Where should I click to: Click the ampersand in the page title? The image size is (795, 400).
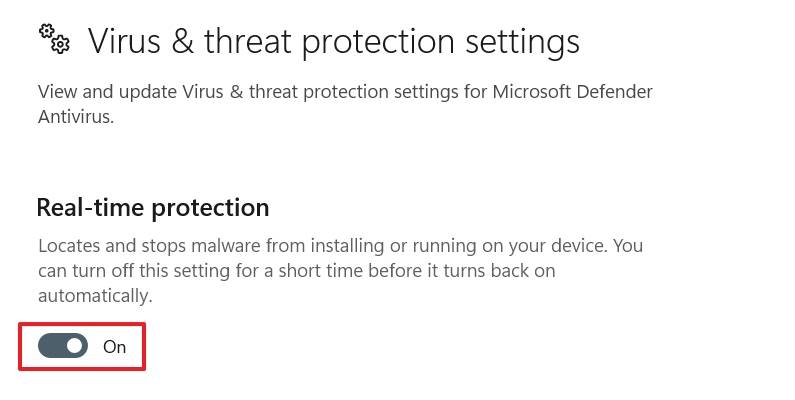(181, 41)
